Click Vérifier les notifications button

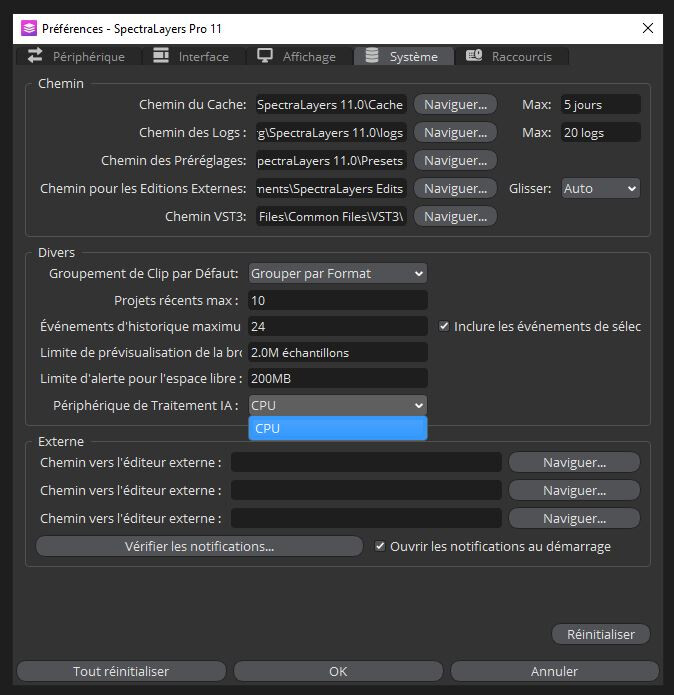[x=199, y=546]
